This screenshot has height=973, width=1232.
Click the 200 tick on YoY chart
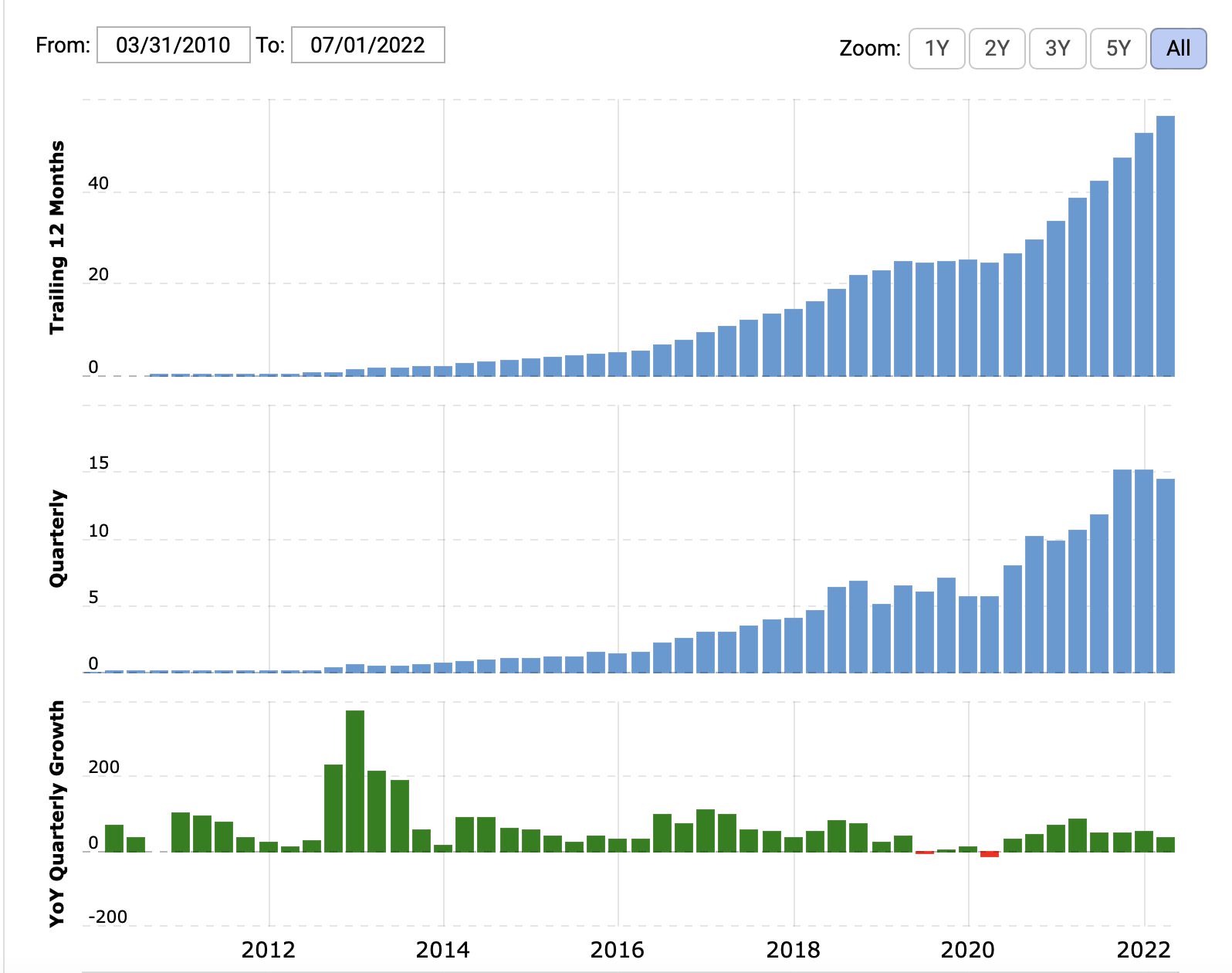coord(104,768)
